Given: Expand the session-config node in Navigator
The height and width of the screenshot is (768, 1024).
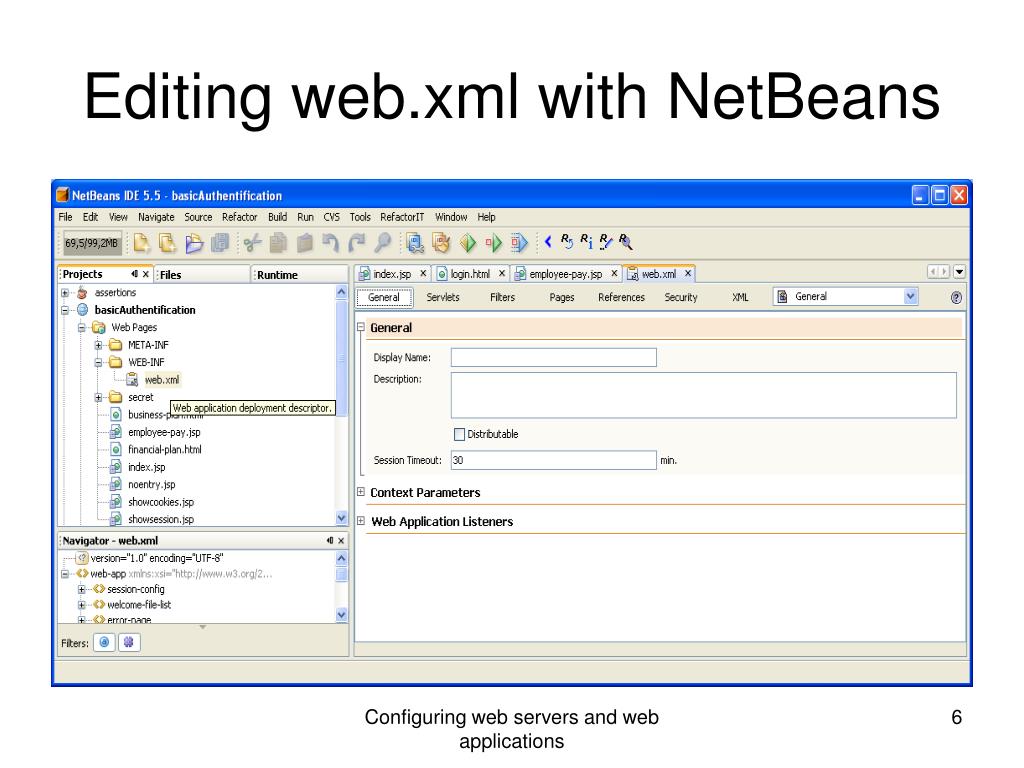Looking at the screenshot, I should click(82, 589).
